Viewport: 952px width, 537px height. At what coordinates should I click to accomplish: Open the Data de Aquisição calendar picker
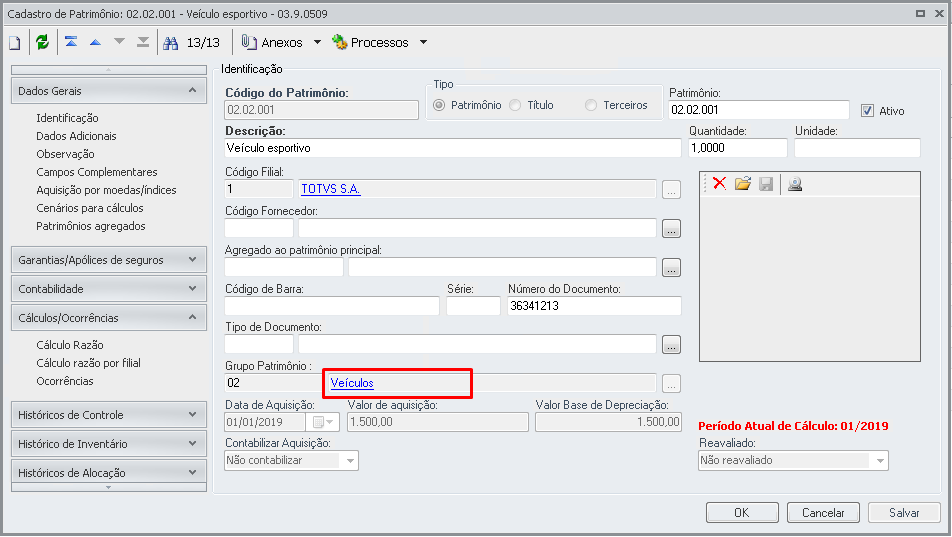324,422
